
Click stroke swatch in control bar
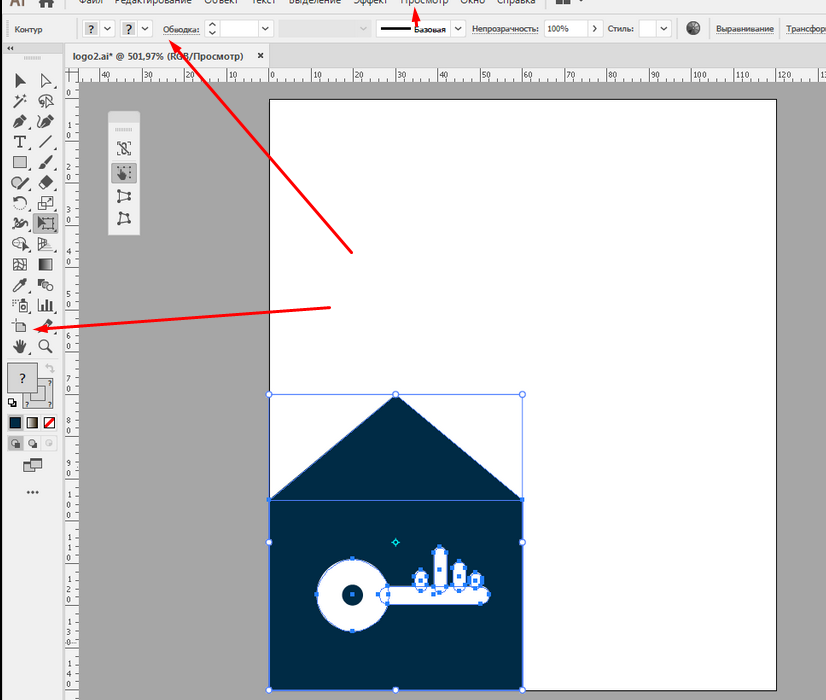pyautogui.click(x=129, y=28)
